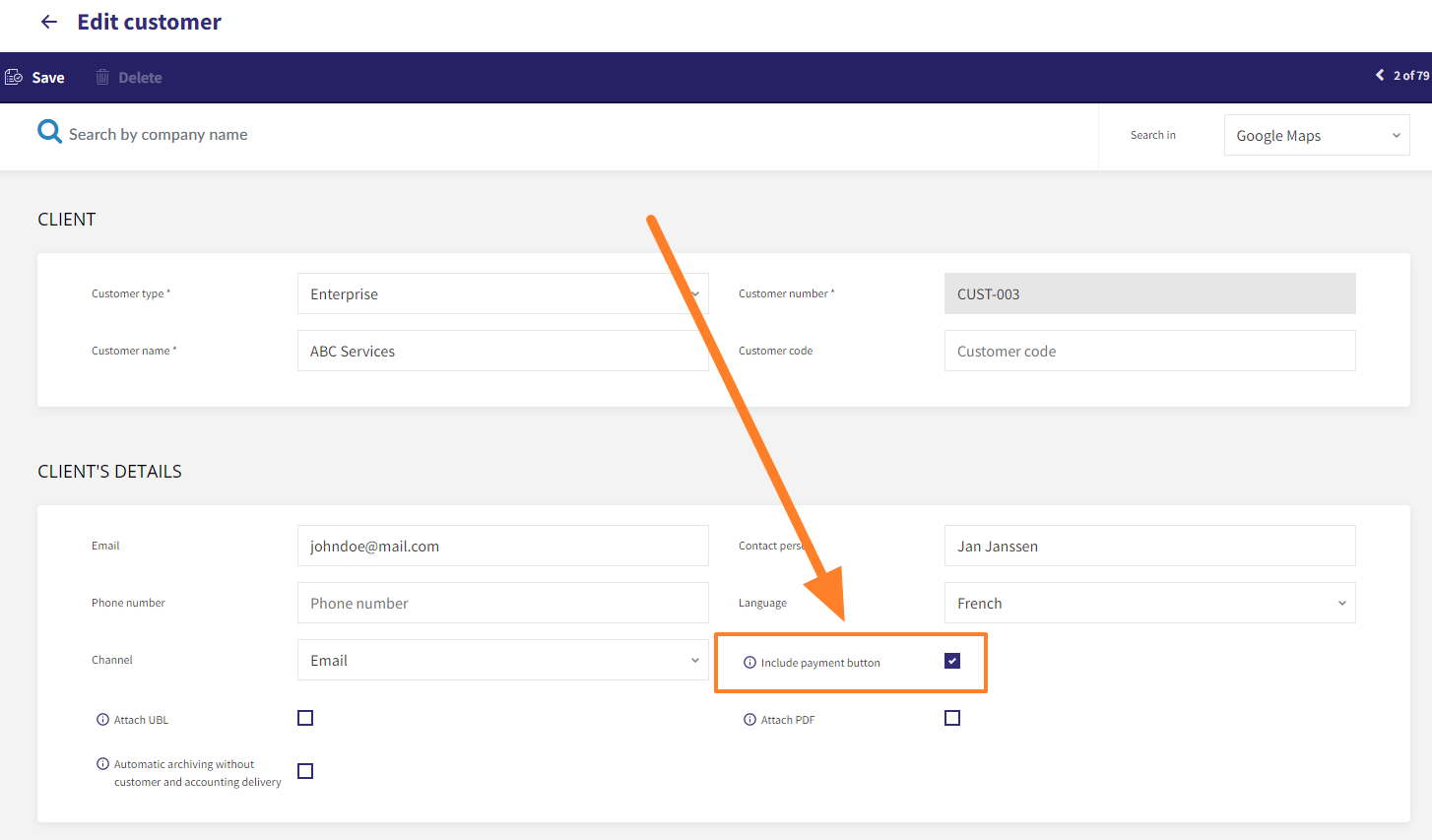Uncheck the Include payment button checkbox
Image resolution: width=1432 pixels, height=840 pixels.
point(952,661)
